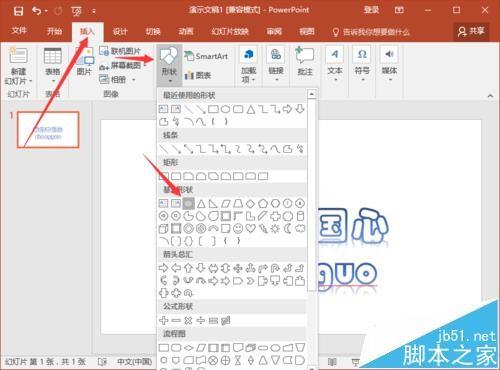Click scroll-up arrow of shapes gallery
This screenshot has height=370, width=500.
pos(311,94)
